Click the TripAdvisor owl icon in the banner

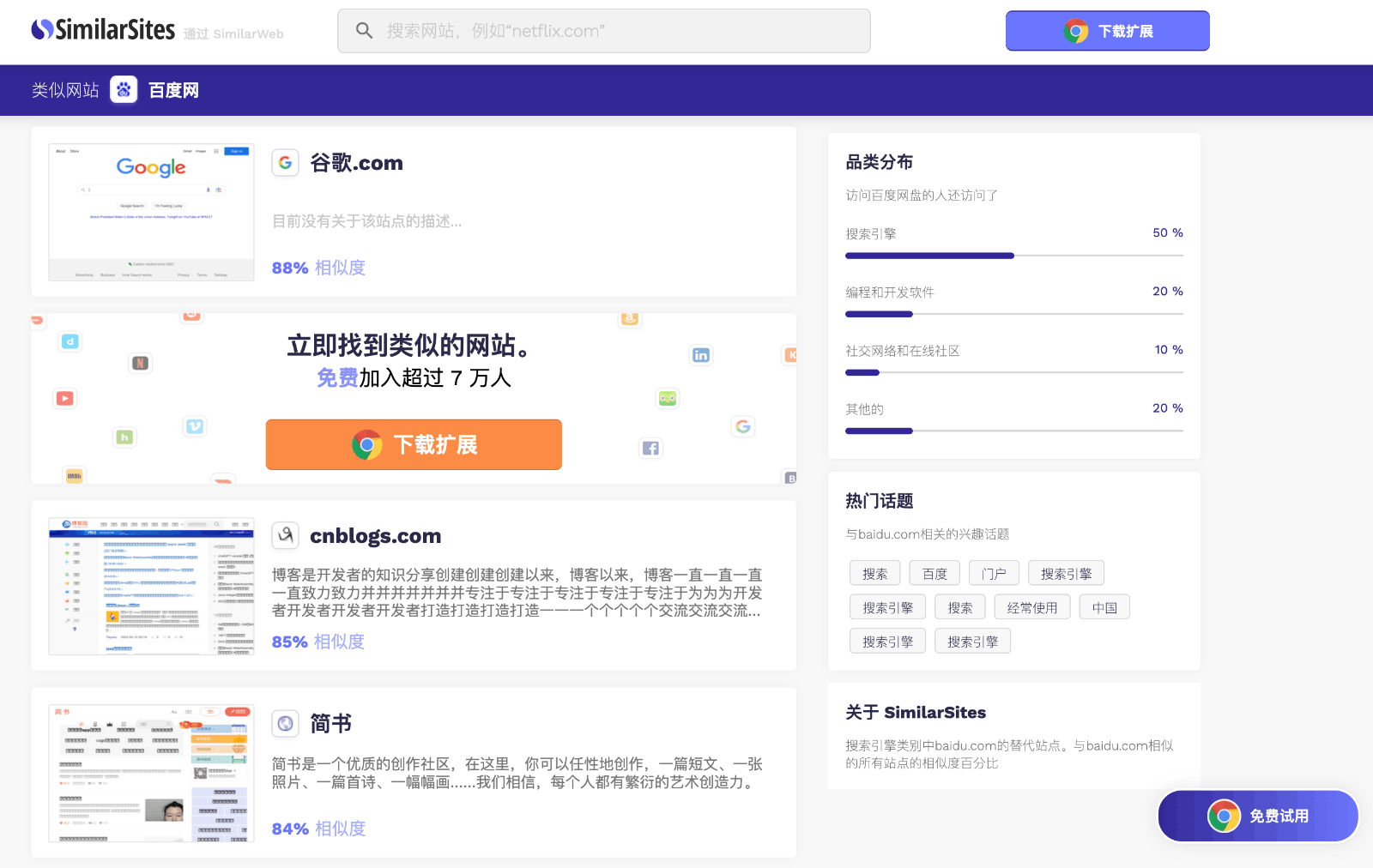[x=668, y=398]
